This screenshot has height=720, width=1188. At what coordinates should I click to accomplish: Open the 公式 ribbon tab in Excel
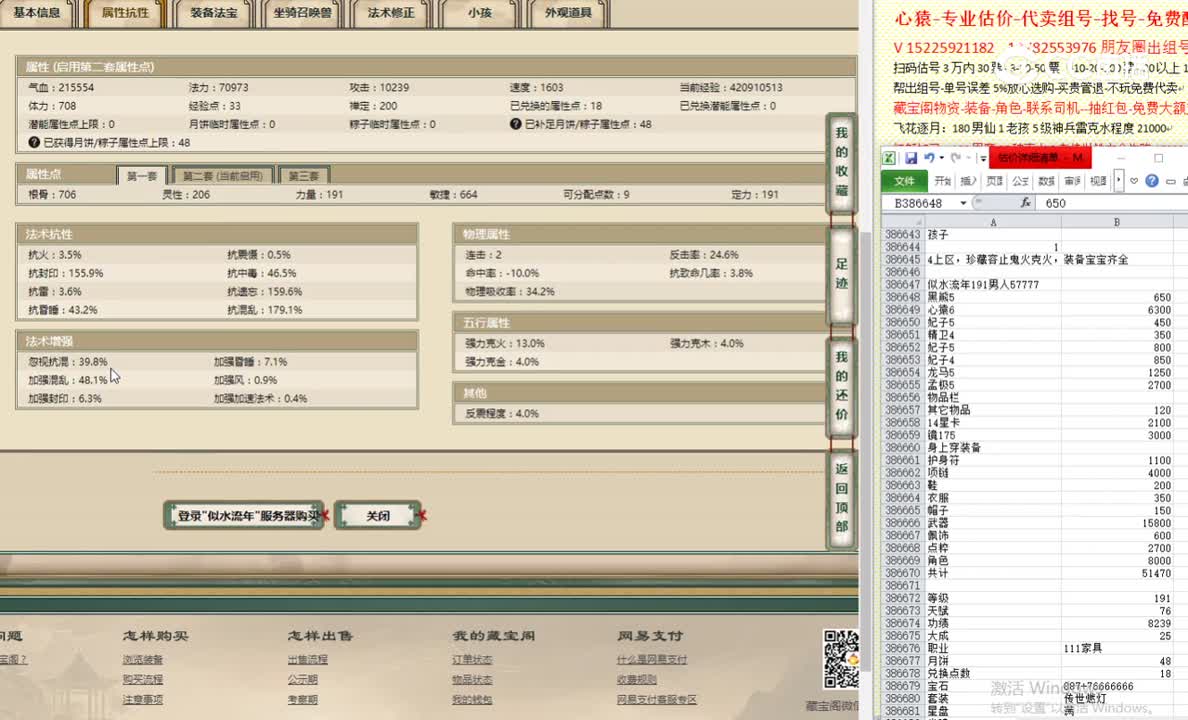click(x=1020, y=181)
